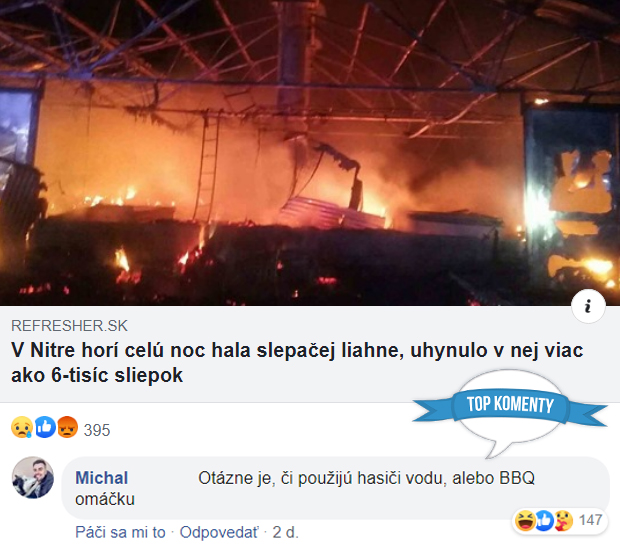Click the REFRESHER.SK source label
The height and width of the screenshot is (546, 620).
(x=69, y=326)
